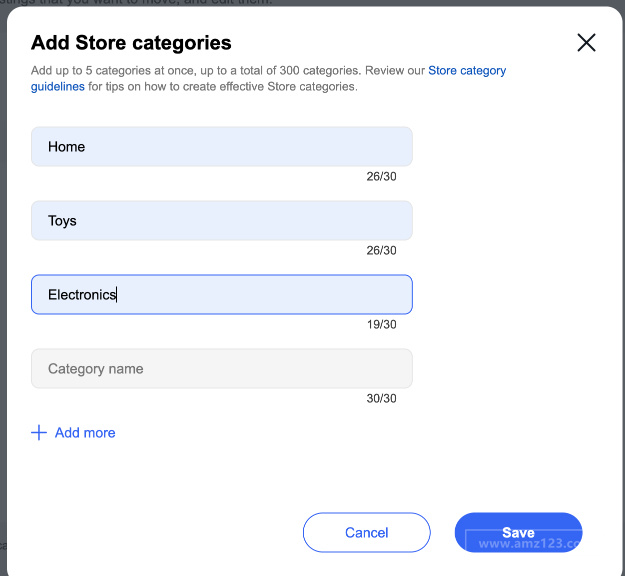This screenshot has width=625, height=576.
Task: Select the empty Category name field
Action: [x=222, y=368]
